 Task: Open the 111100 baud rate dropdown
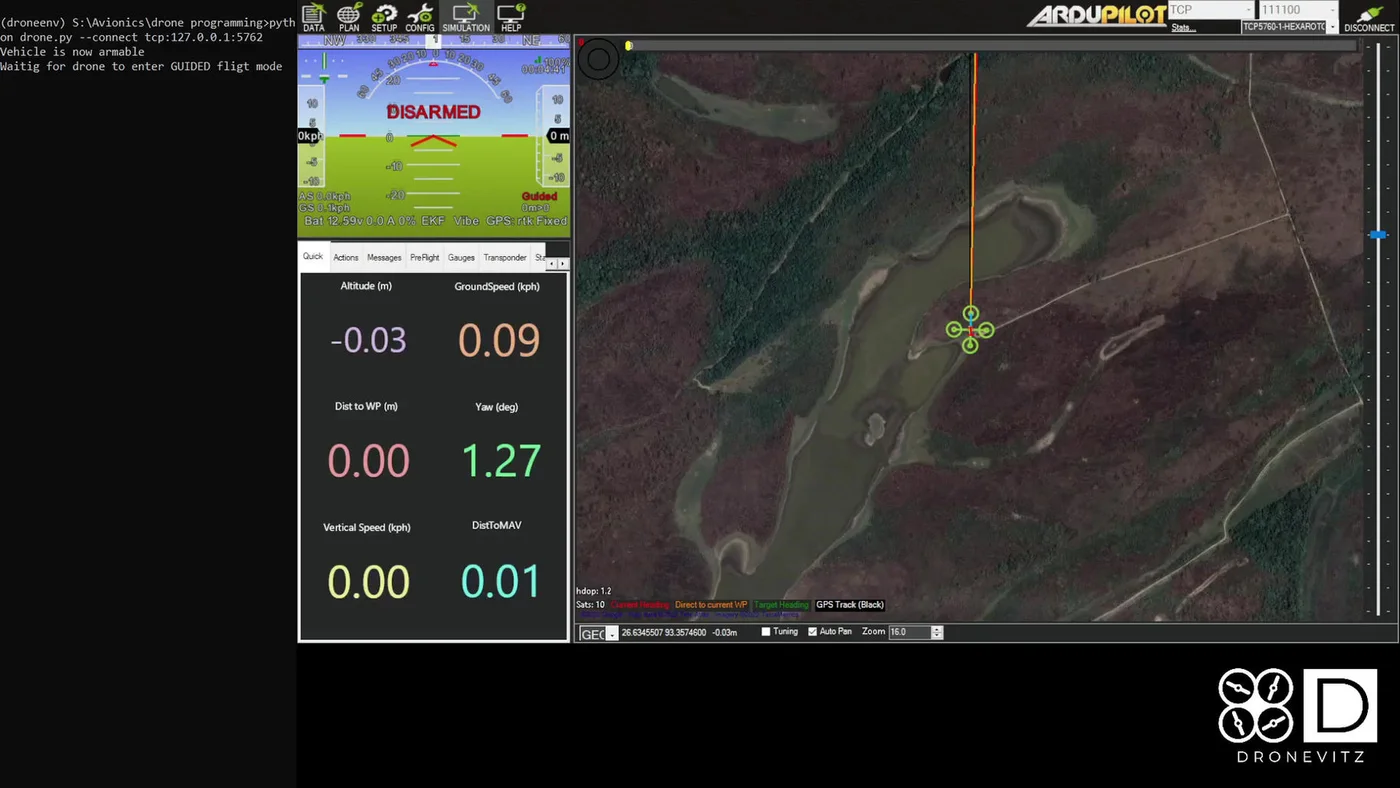coord(1297,10)
